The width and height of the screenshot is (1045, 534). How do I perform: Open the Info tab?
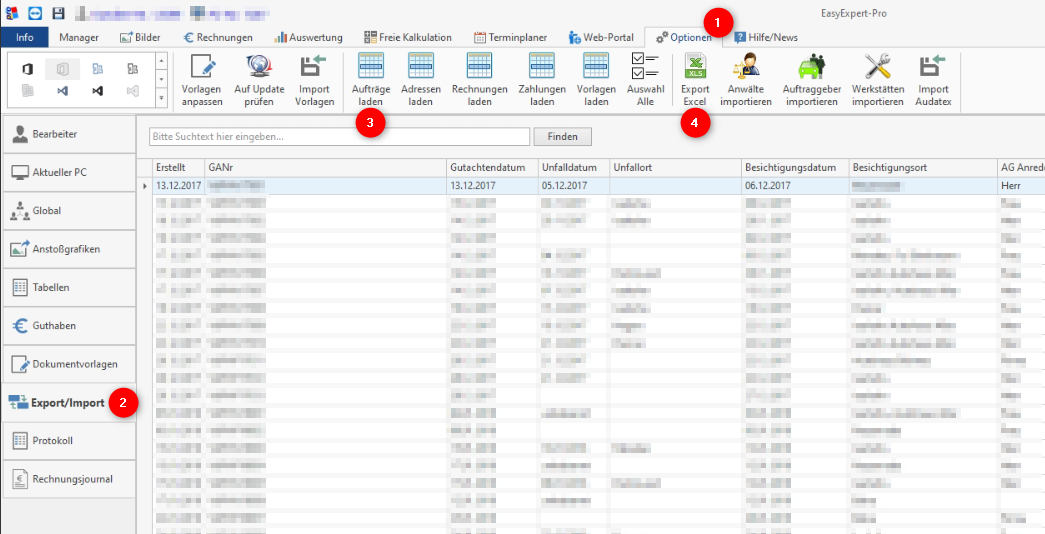point(25,37)
